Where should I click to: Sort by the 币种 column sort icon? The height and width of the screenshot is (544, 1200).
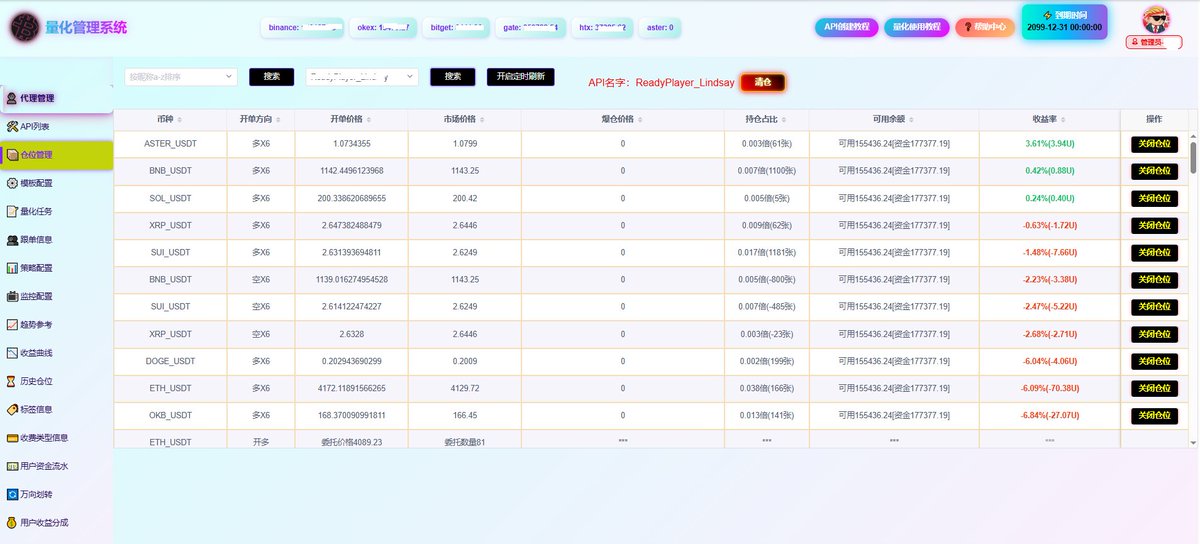179,118
